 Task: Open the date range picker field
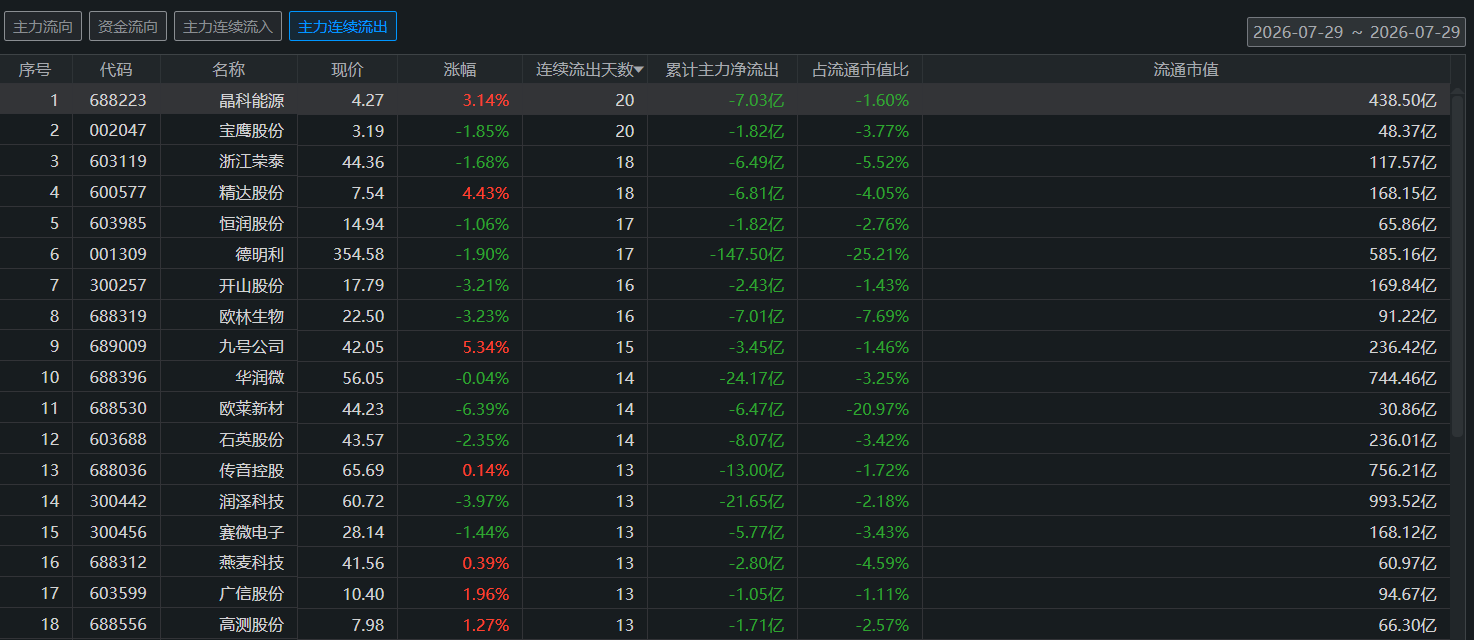(1356, 32)
